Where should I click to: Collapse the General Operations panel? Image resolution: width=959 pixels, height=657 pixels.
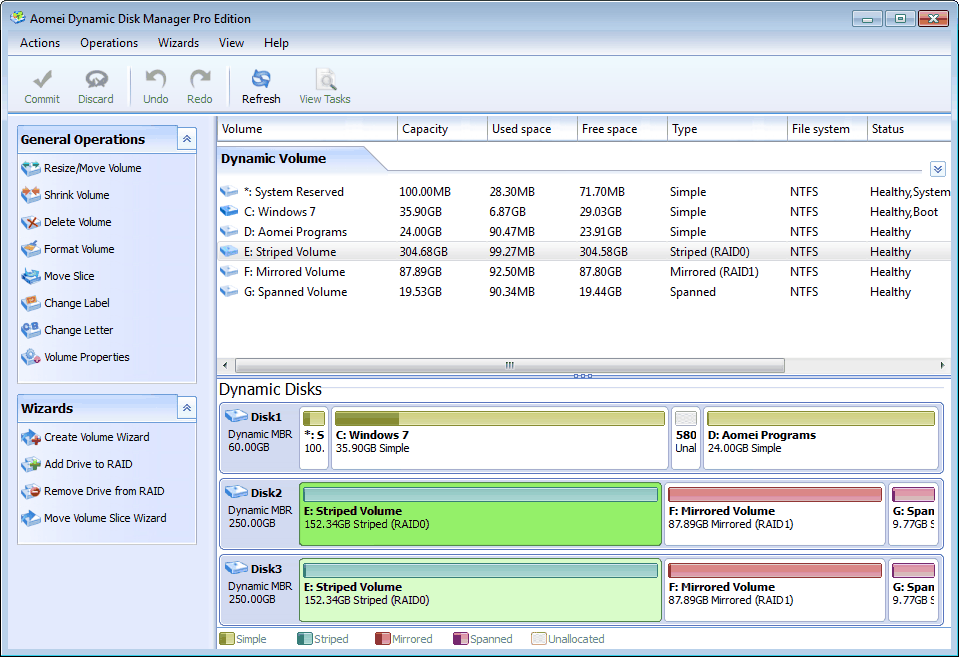click(187, 139)
